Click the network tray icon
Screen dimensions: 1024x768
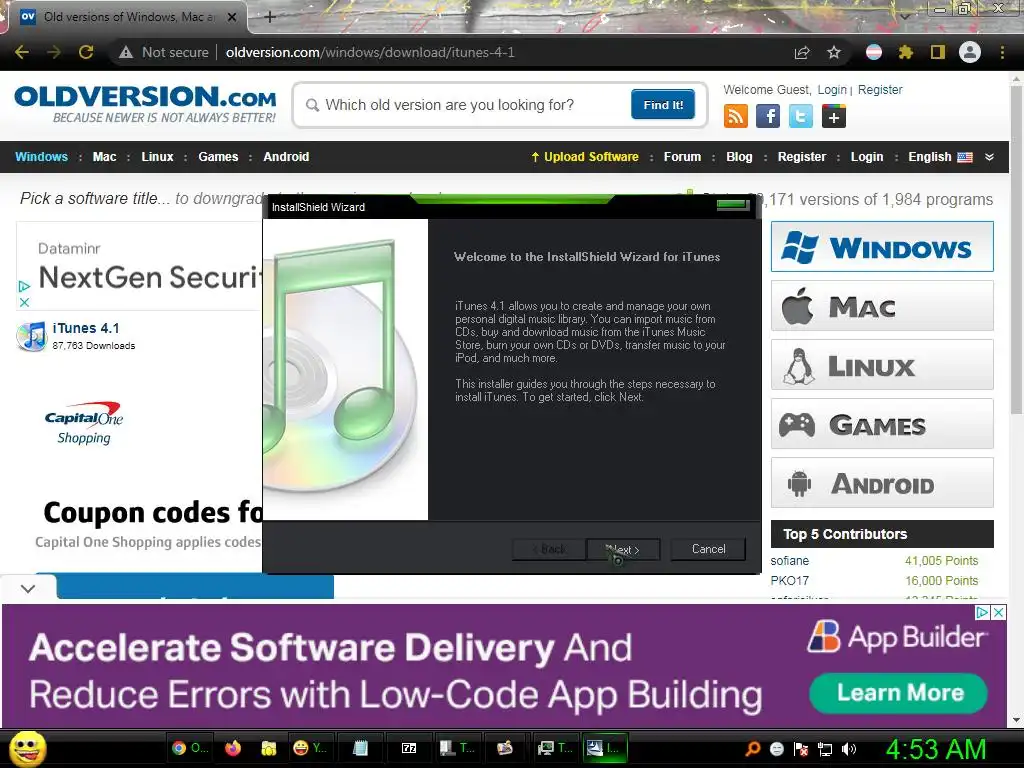(825, 749)
